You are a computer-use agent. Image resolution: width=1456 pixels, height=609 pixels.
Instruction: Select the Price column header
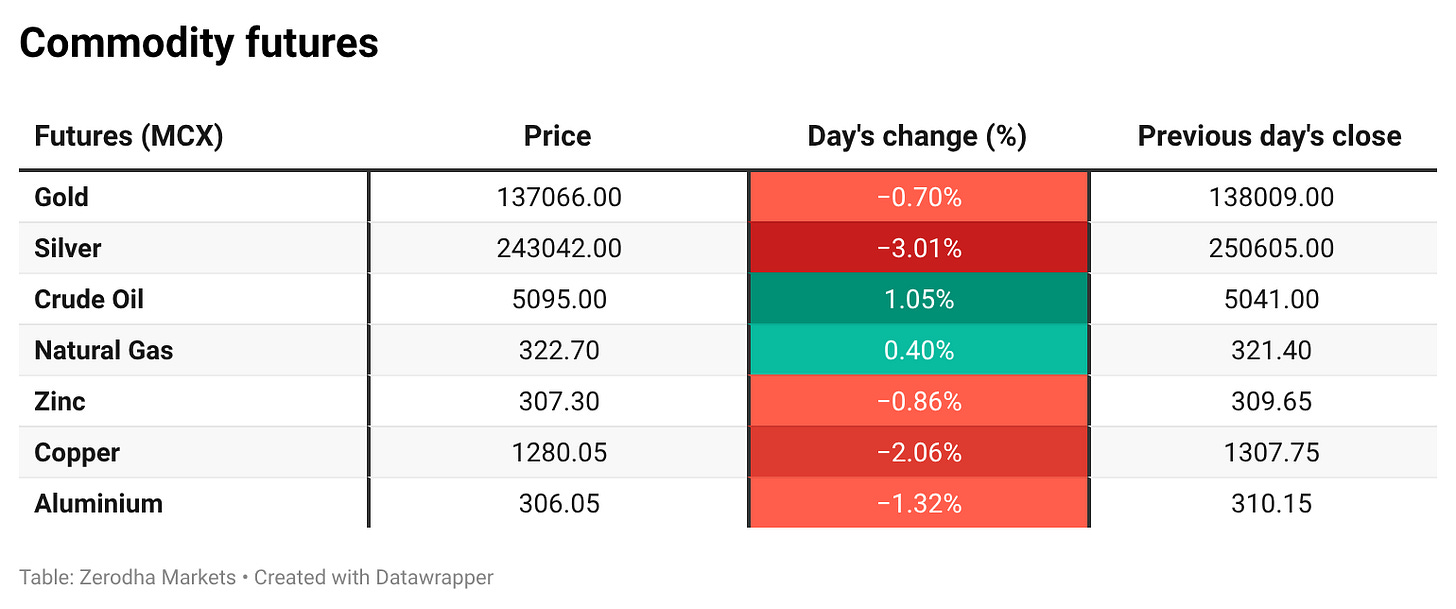(557, 136)
